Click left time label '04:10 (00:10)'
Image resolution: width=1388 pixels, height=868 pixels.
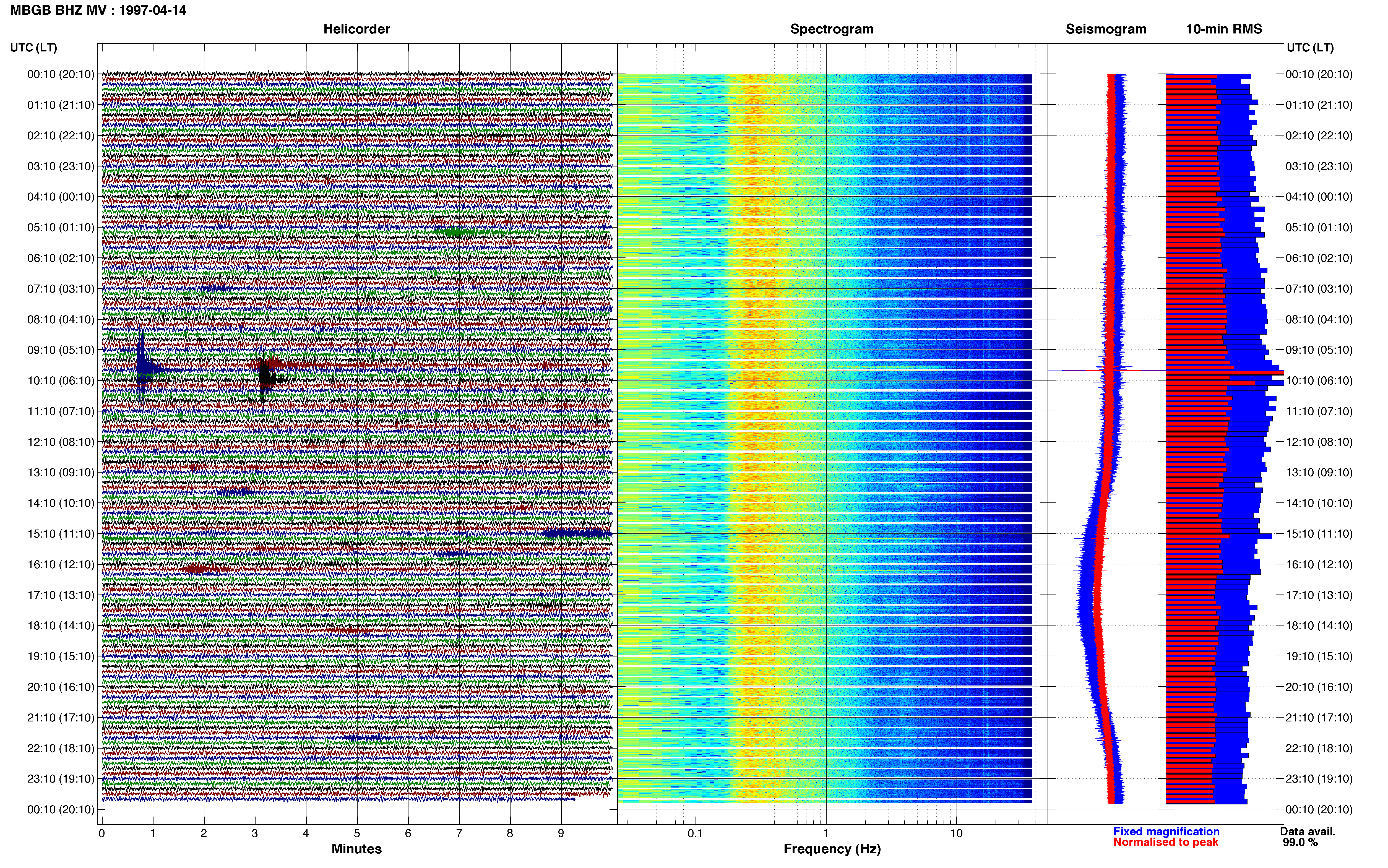pyautogui.click(x=61, y=197)
